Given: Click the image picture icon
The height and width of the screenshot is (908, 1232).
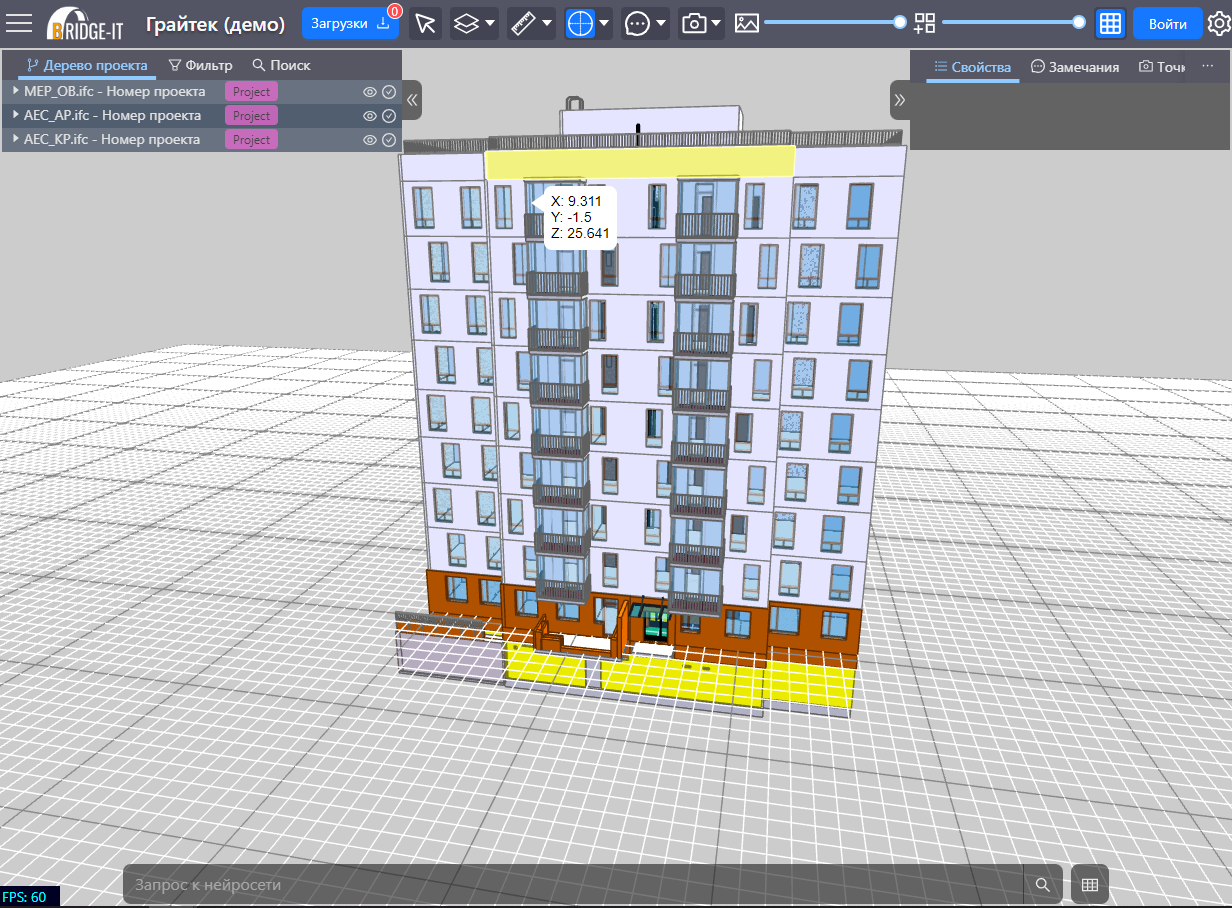Looking at the screenshot, I should point(746,23).
